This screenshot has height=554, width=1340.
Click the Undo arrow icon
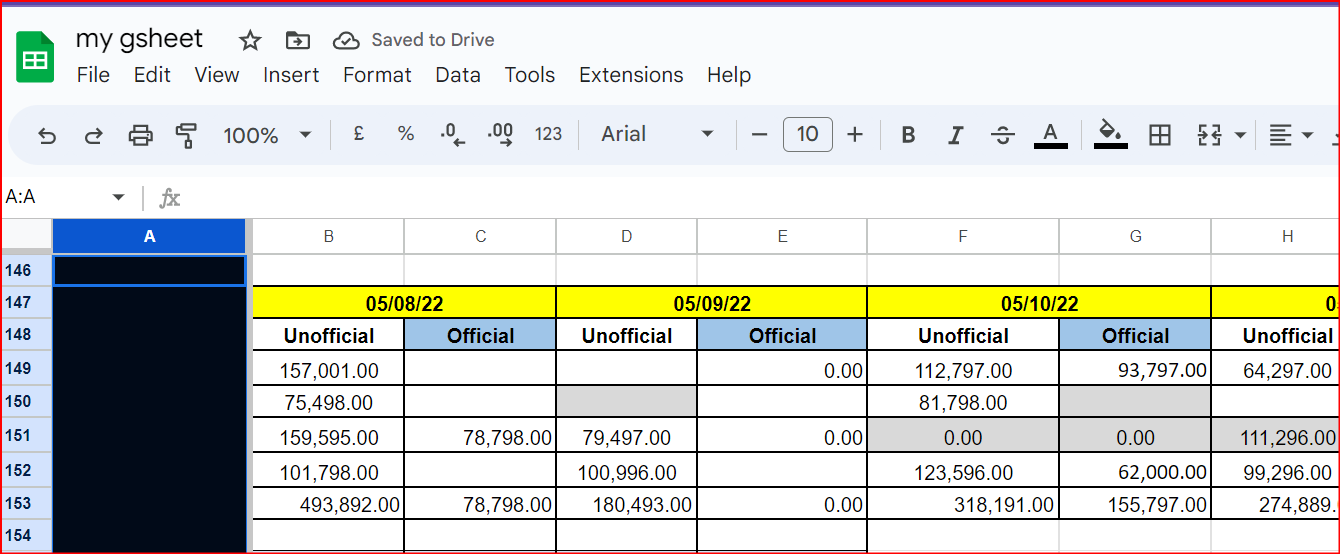pos(47,135)
